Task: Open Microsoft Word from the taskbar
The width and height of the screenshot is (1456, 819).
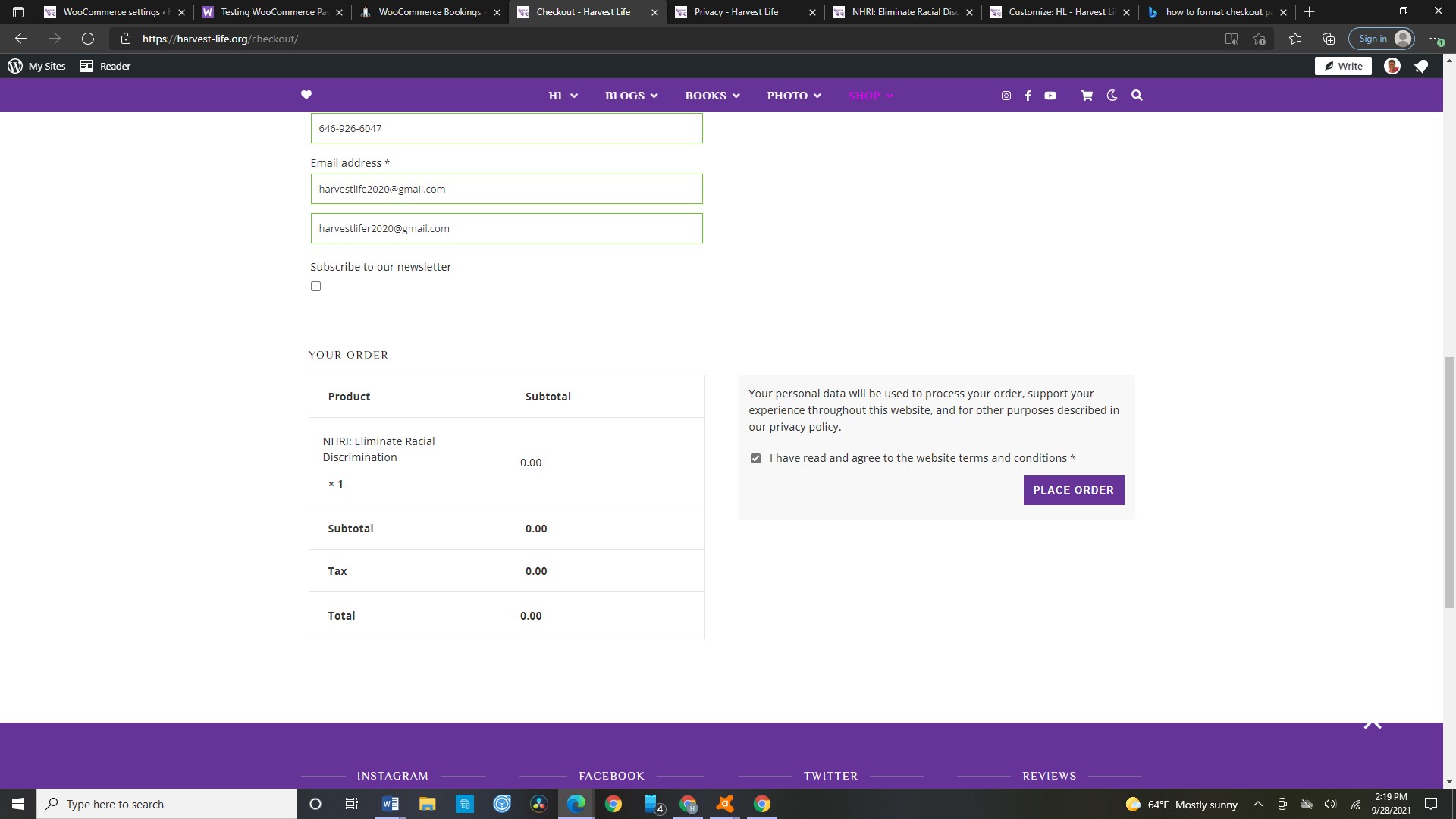Action: (x=391, y=804)
